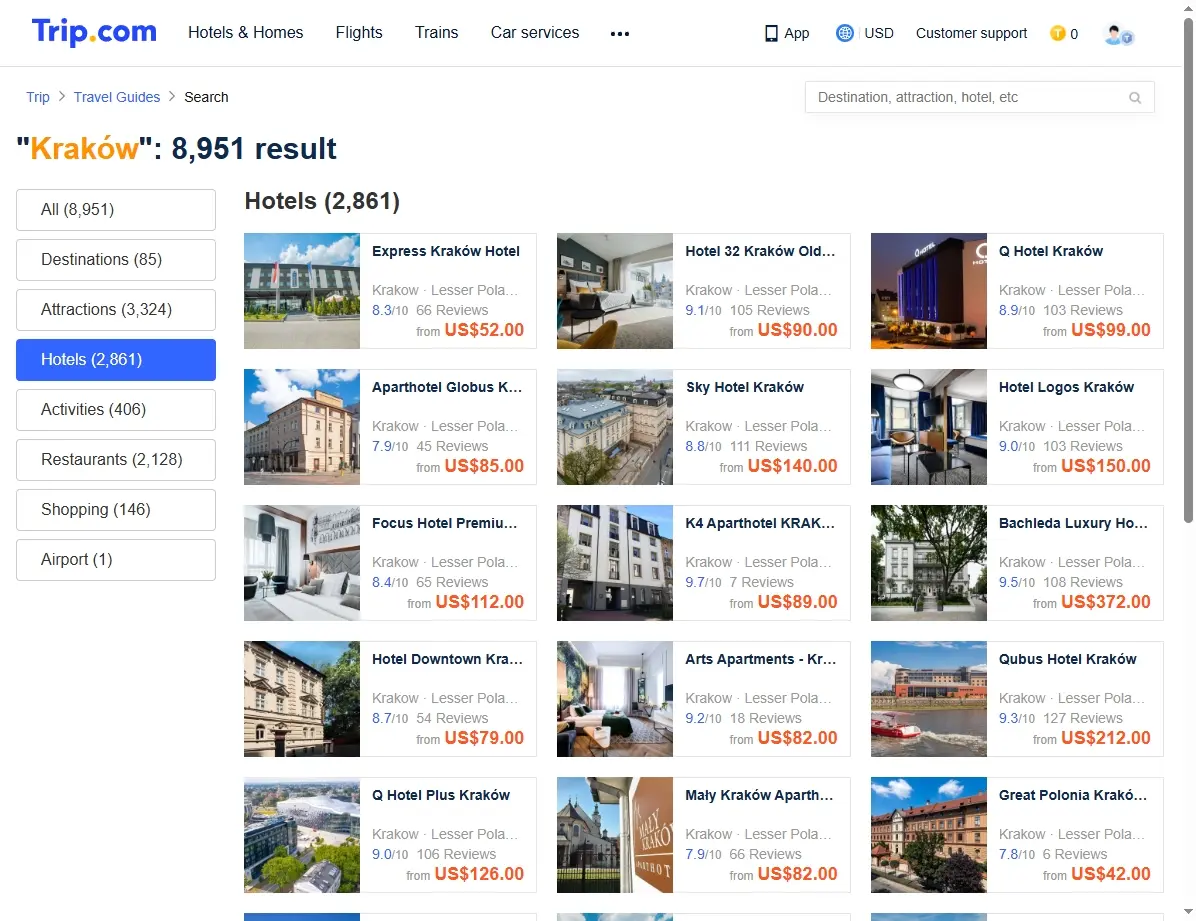Click the Express Kraków Hotel title

coord(445,251)
